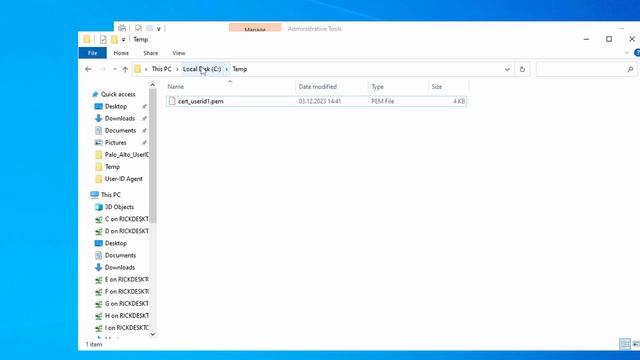Screen dimensions: 640x360
Task: Maximize the Temp Explorer window
Action: [x=609, y=39]
